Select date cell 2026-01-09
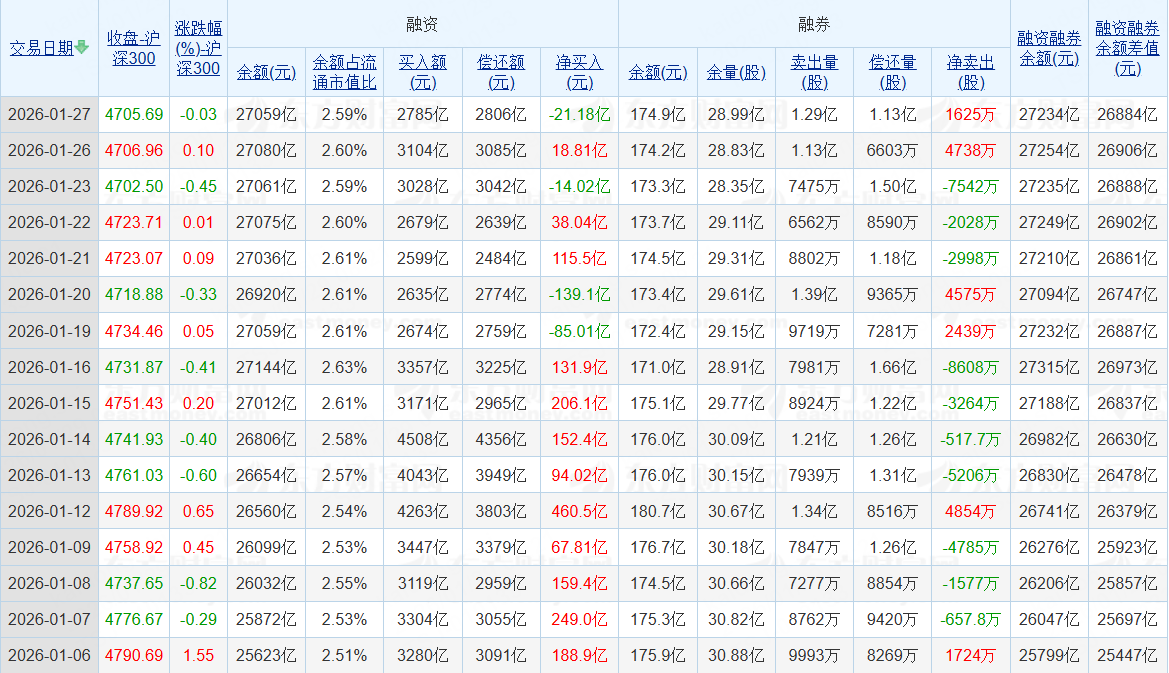1169x673 pixels. coord(49,547)
